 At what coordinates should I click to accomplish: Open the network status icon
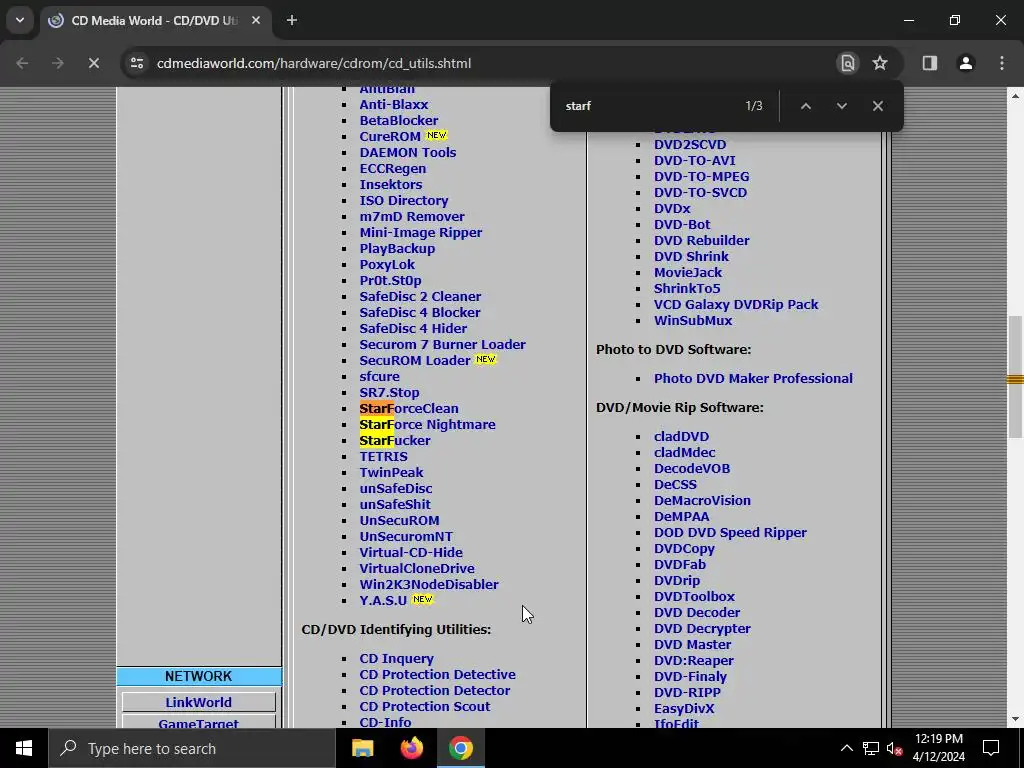(871, 748)
